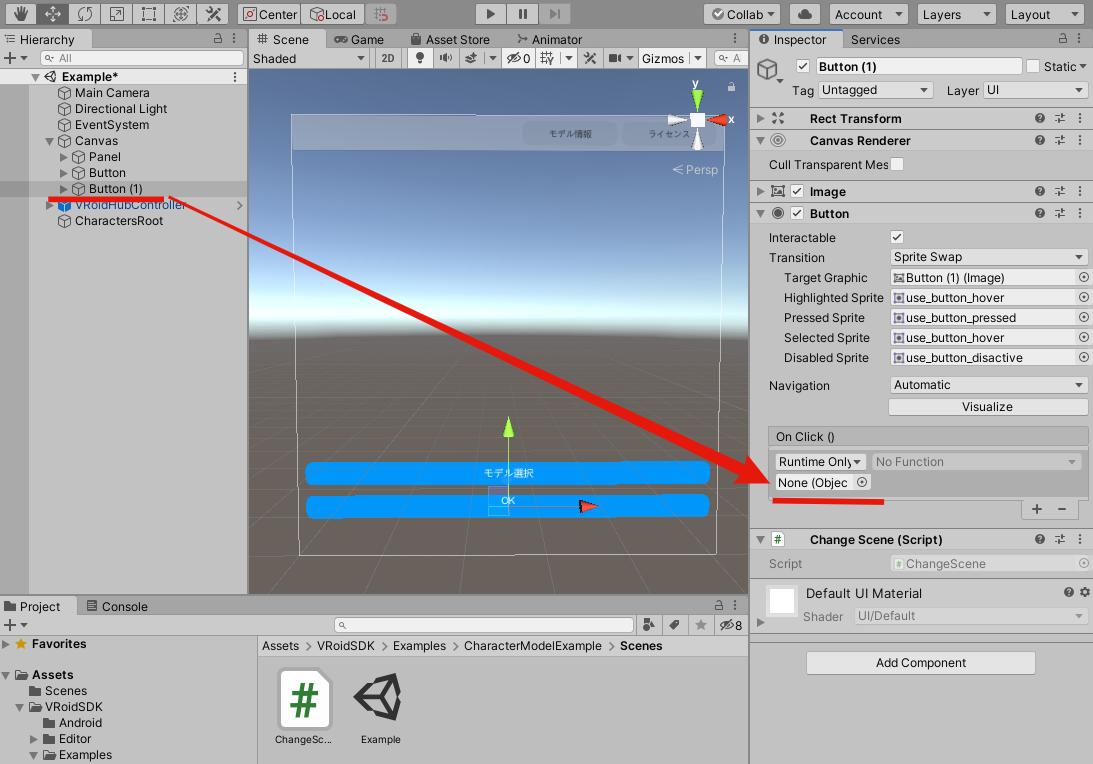Lock the Inspector with the padlock icon
This screenshot has width=1093, height=764.
point(1062,39)
